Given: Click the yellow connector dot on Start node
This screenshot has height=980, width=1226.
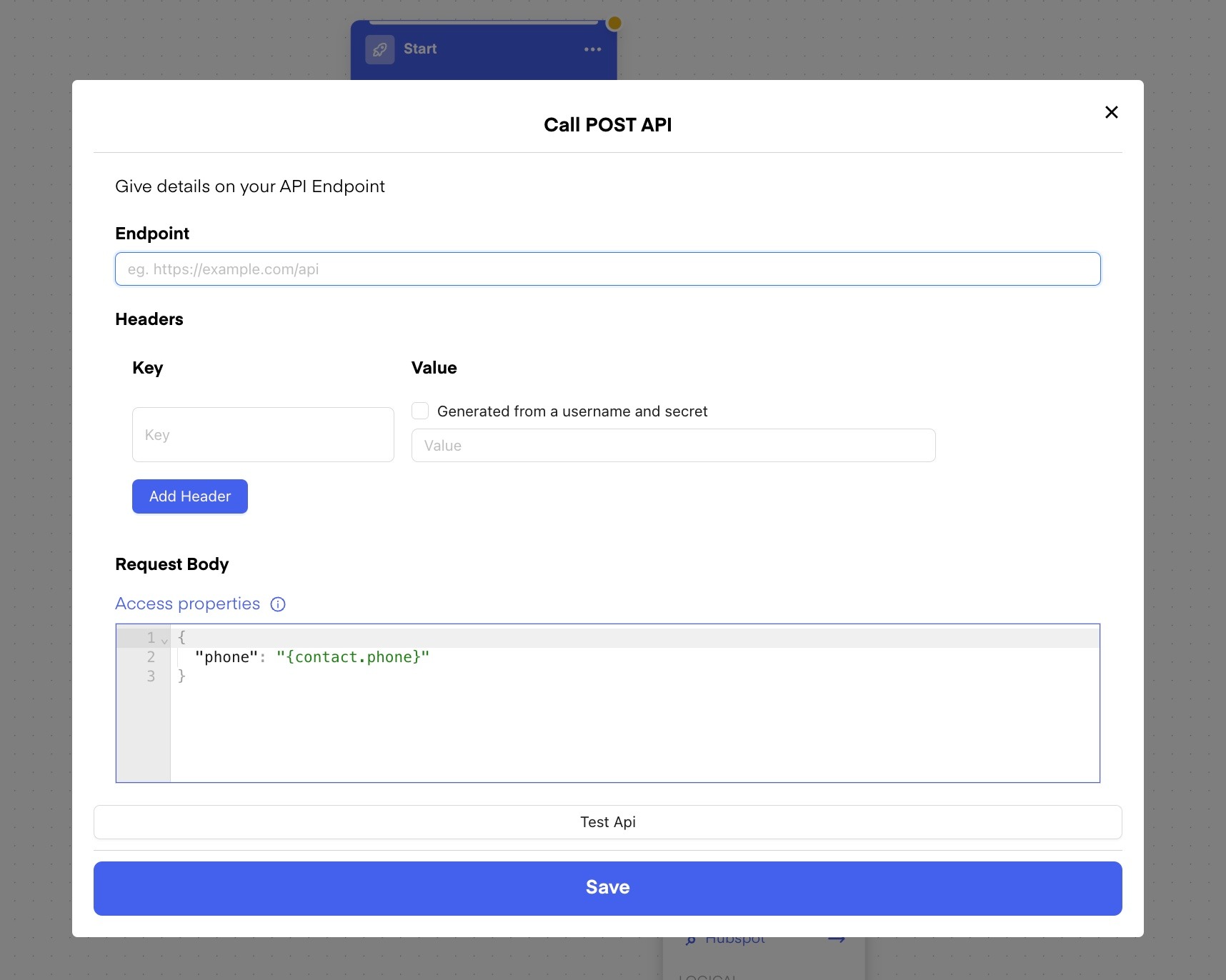Looking at the screenshot, I should (614, 24).
